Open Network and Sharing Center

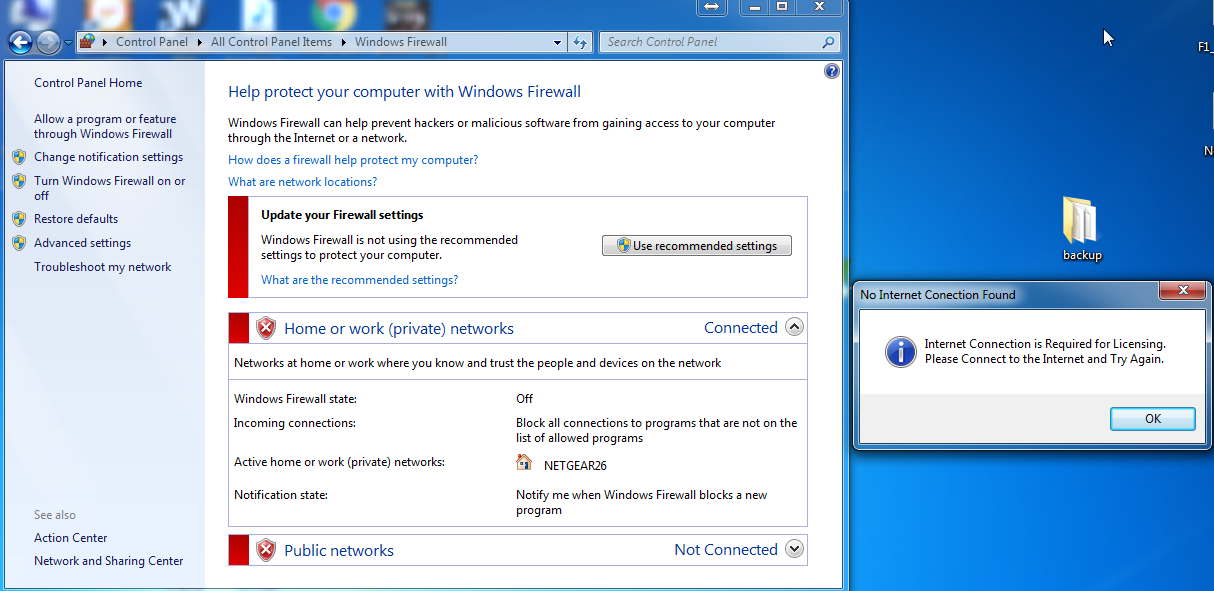(x=109, y=561)
